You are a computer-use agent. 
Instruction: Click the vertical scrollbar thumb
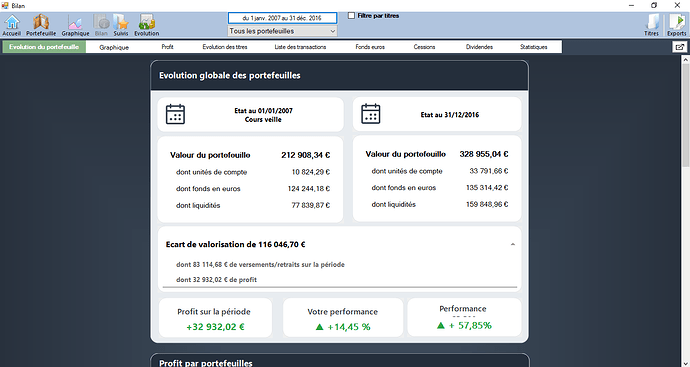tap(686, 116)
